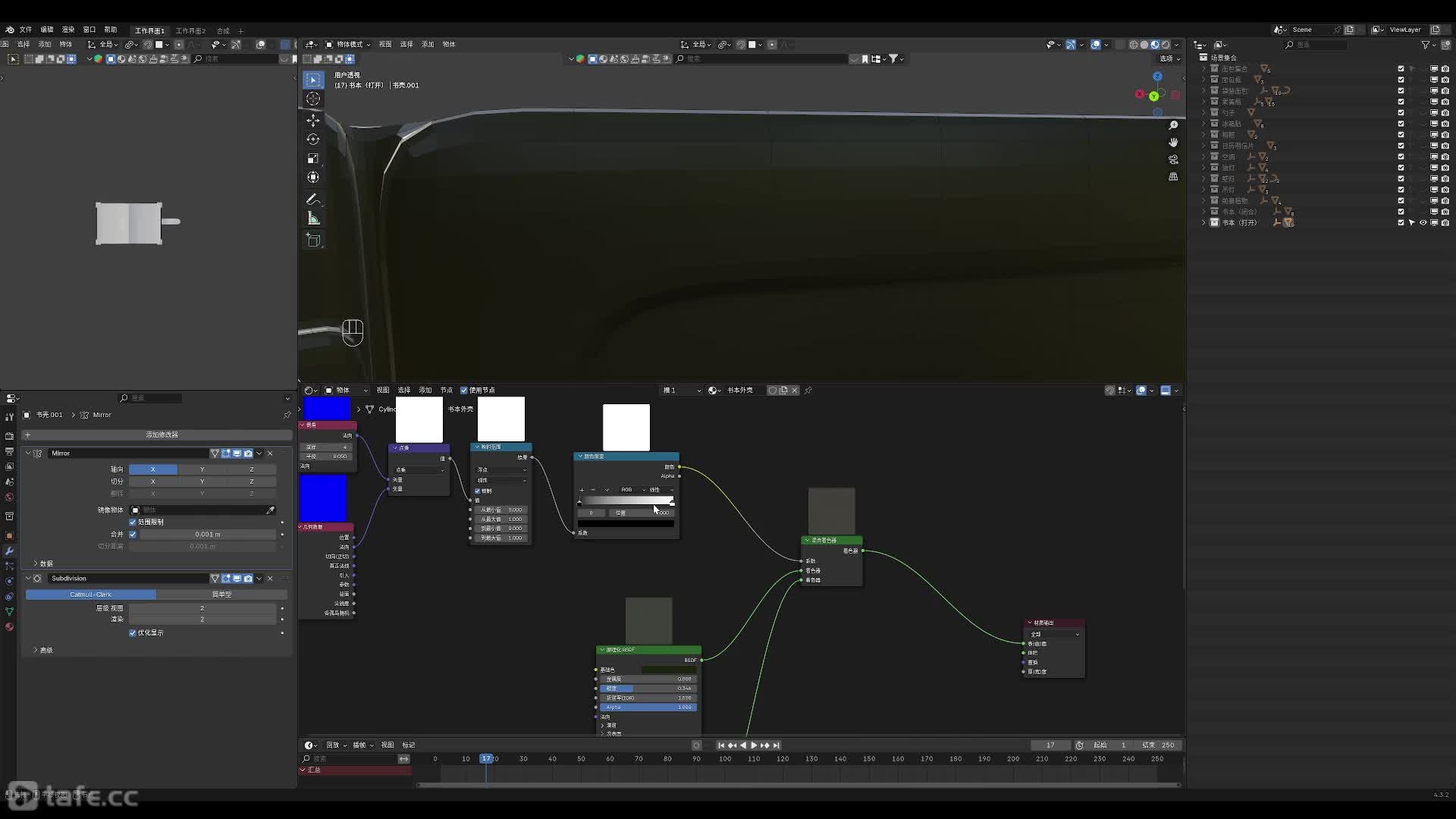Viewport: 1456px width, 819px height.
Task: Uncheck the 范围限制 clipping checkbox
Action: tap(133, 522)
